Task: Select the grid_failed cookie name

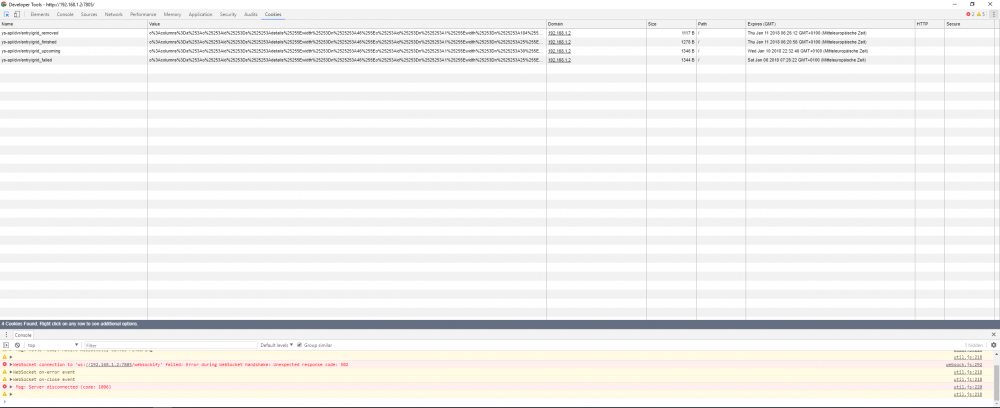Action: point(27,59)
